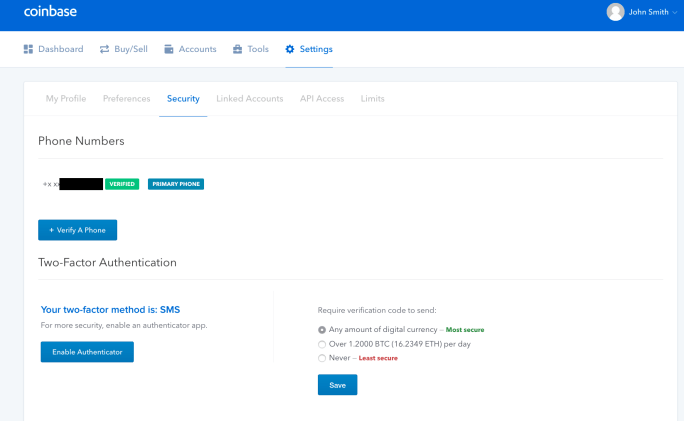The width and height of the screenshot is (684, 421).
Task: Select Over 1.2000 BTC per day option
Action: tap(322, 343)
